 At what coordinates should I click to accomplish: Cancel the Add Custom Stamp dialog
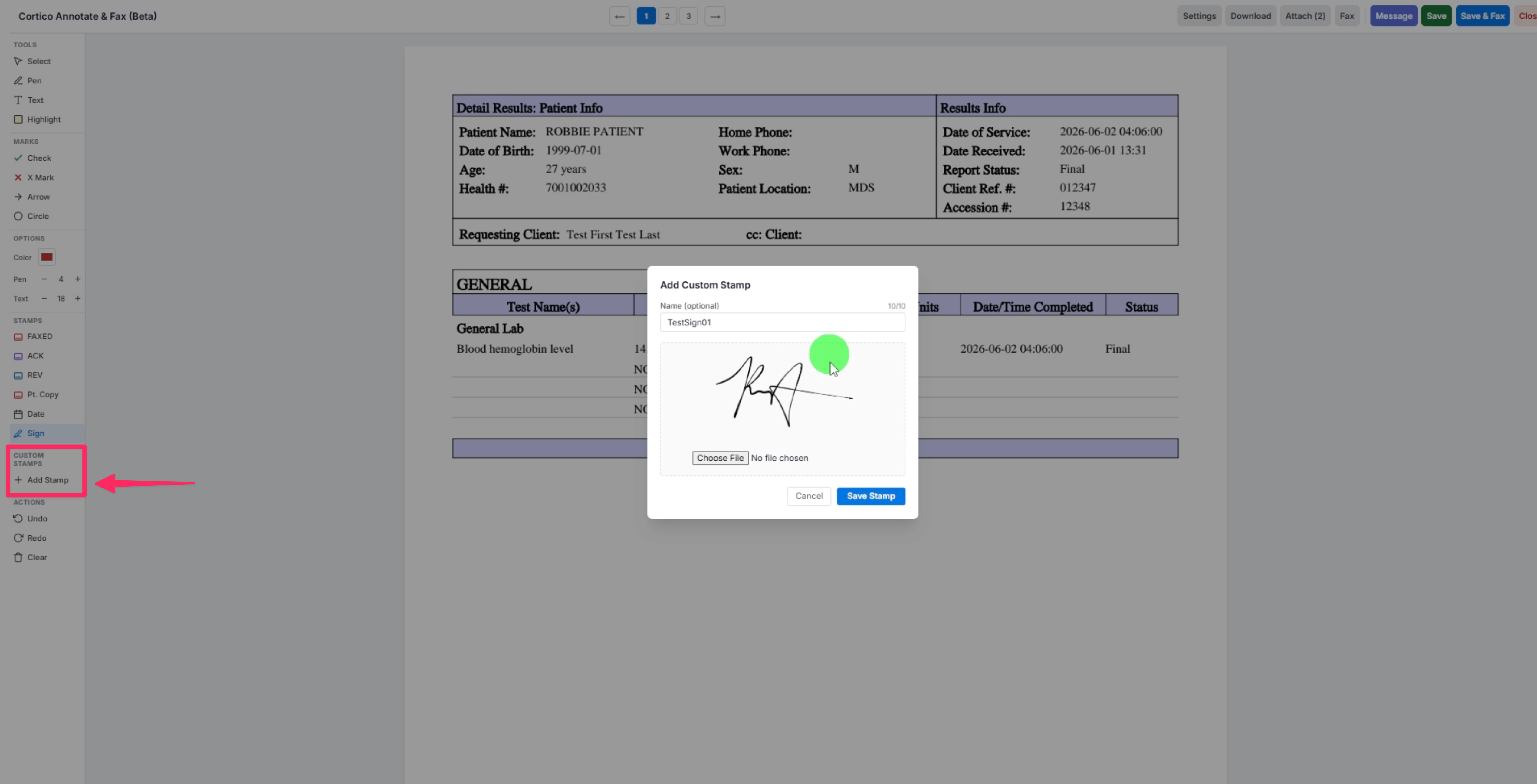tap(809, 496)
